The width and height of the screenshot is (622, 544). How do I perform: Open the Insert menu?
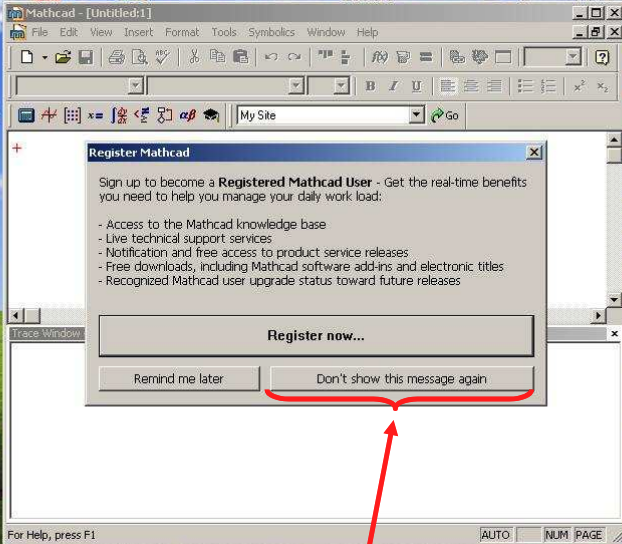click(x=138, y=32)
